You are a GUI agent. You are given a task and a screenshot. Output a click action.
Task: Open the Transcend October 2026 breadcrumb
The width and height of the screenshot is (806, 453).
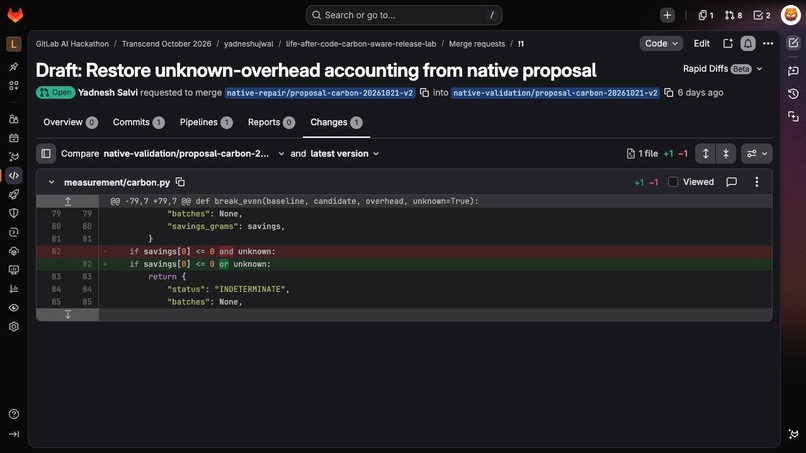pos(166,44)
